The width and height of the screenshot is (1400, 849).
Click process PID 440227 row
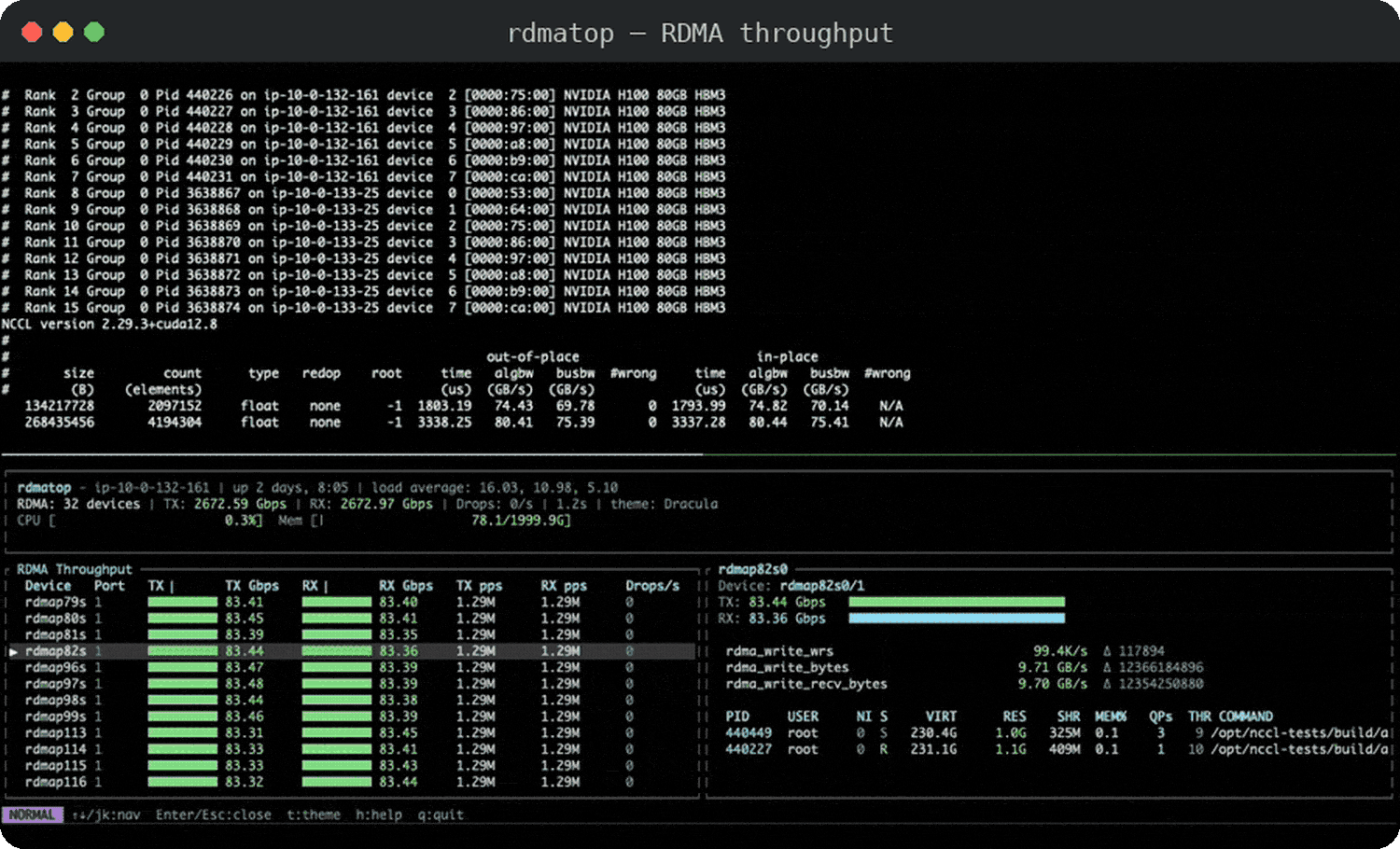coord(1057,749)
